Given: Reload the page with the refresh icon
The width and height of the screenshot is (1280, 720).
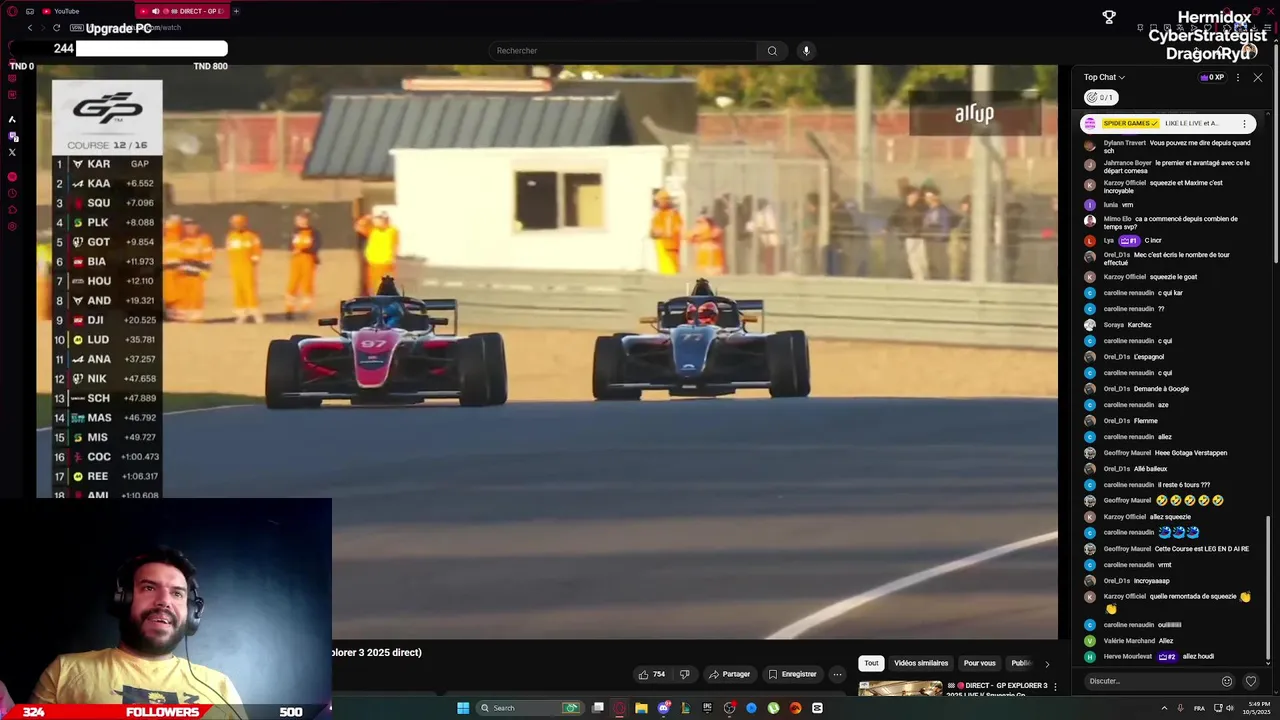Looking at the screenshot, I should [x=56, y=28].
